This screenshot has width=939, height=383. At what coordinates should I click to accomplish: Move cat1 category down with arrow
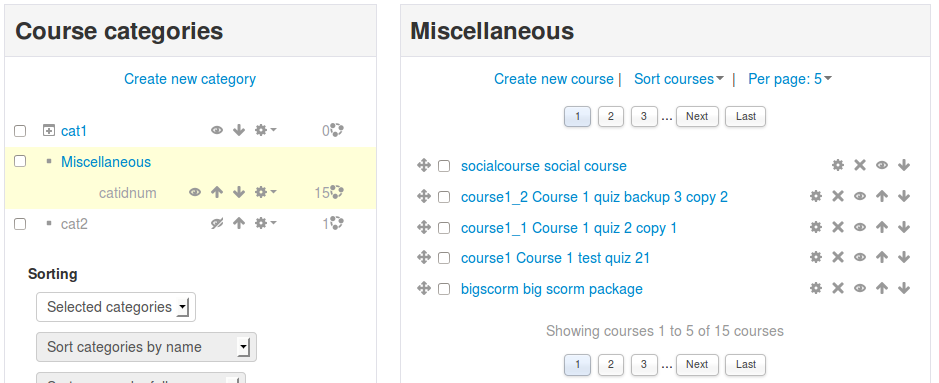(239, 130)
